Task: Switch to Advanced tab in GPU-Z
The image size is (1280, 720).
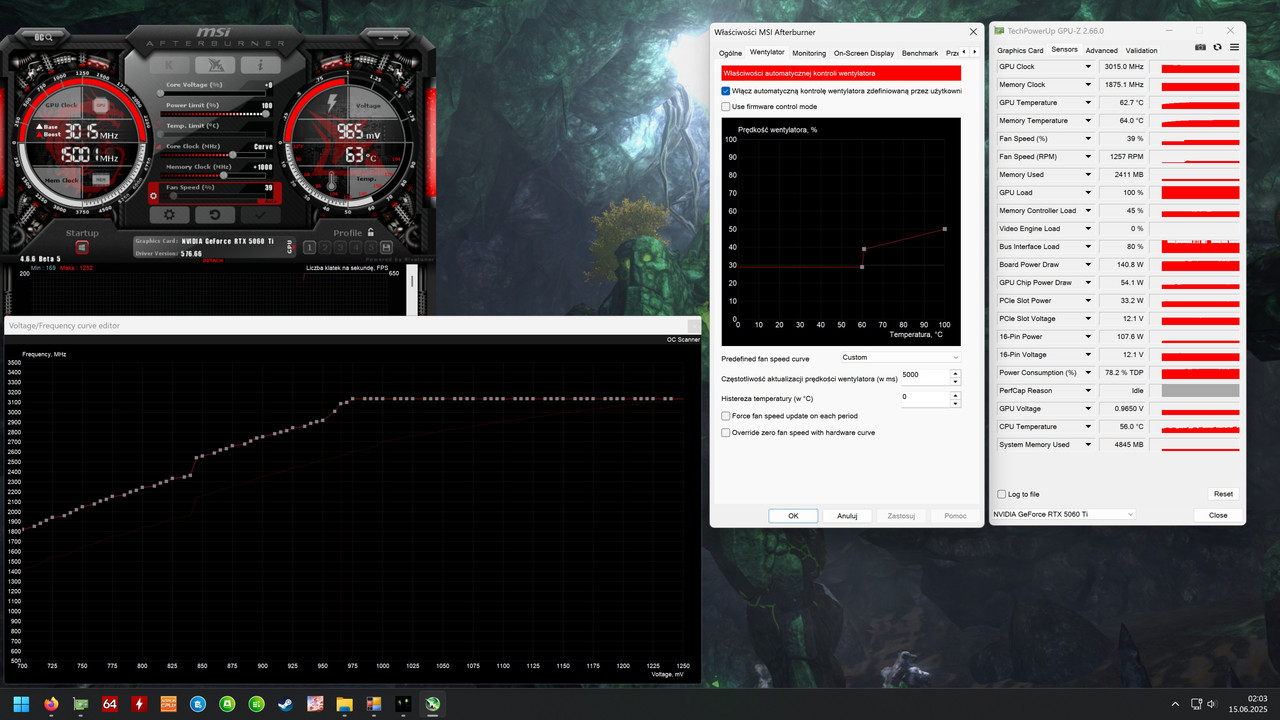Action: click(1101, 50)
